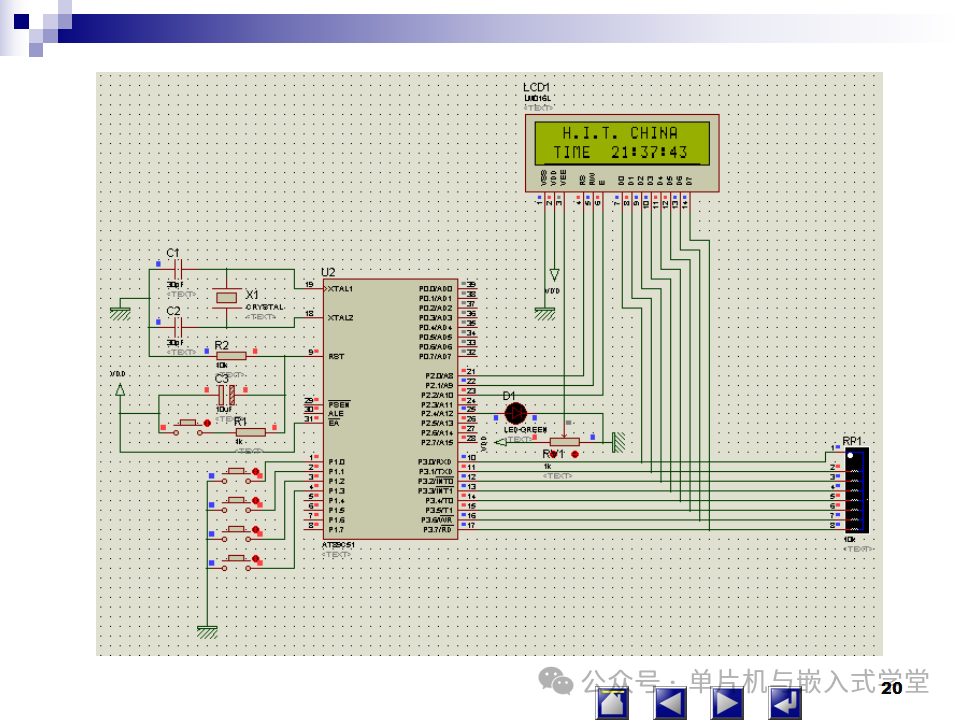The height and width of the screenshot is (720, 960).
Task: Select the VDD power arrow near C3
Action: tap(120, 389)
